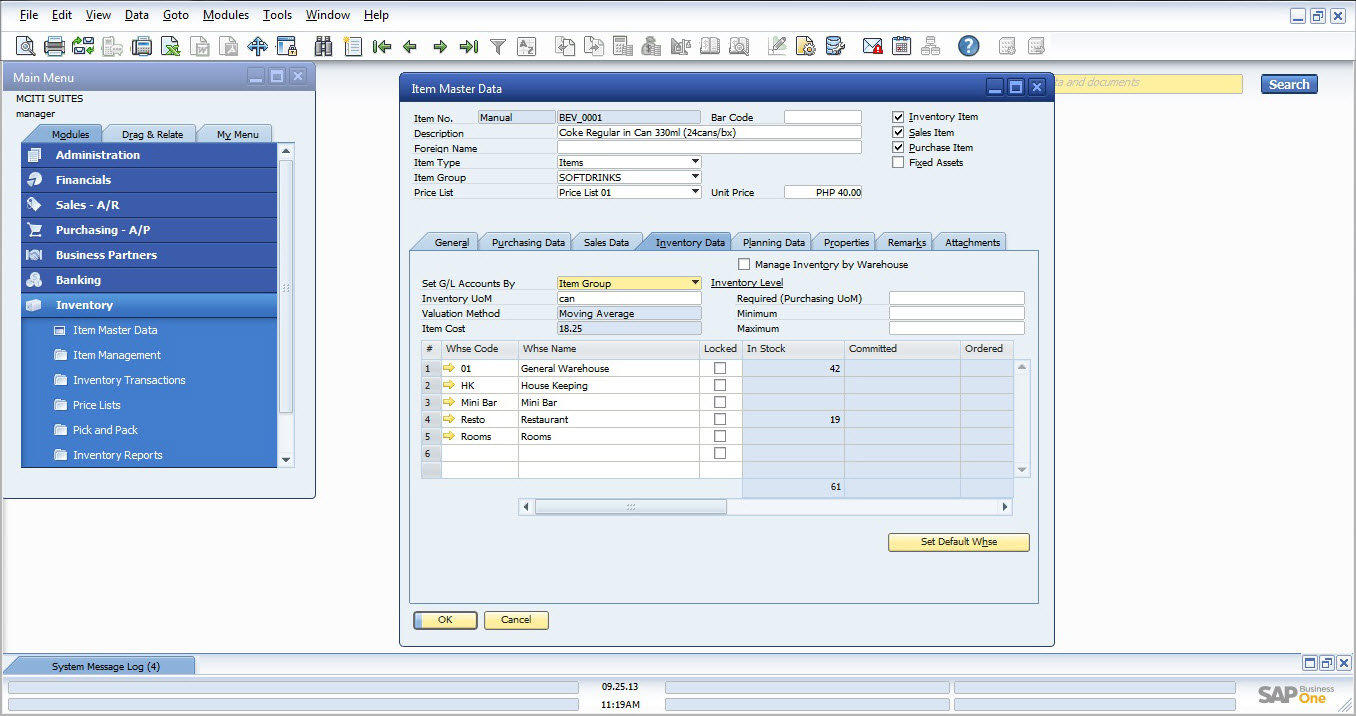Open Query Manager database-wrench icon

[x=835, y=46]
